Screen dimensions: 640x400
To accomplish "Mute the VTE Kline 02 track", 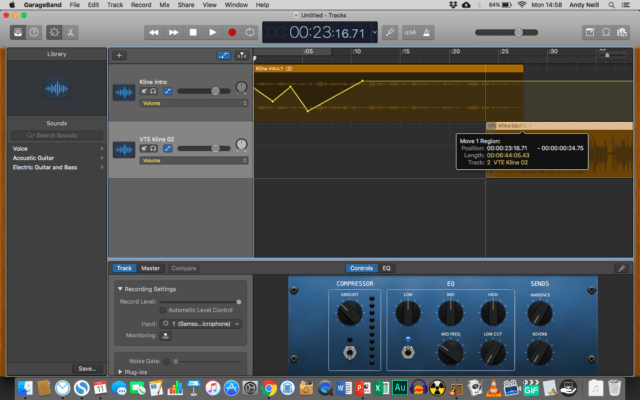I will 144,149.
